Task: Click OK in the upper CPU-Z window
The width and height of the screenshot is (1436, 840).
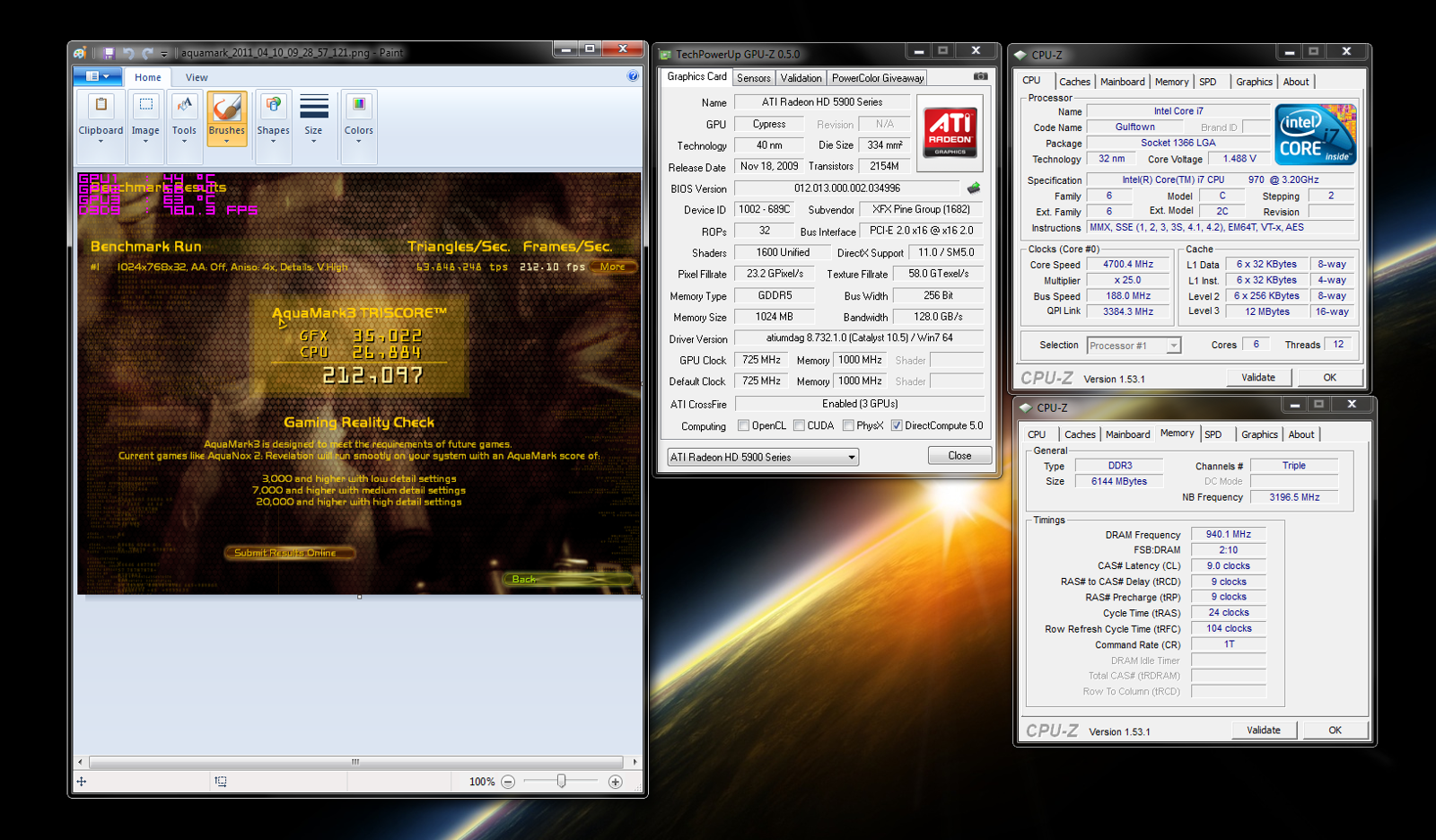Action: click(1329, 378)
